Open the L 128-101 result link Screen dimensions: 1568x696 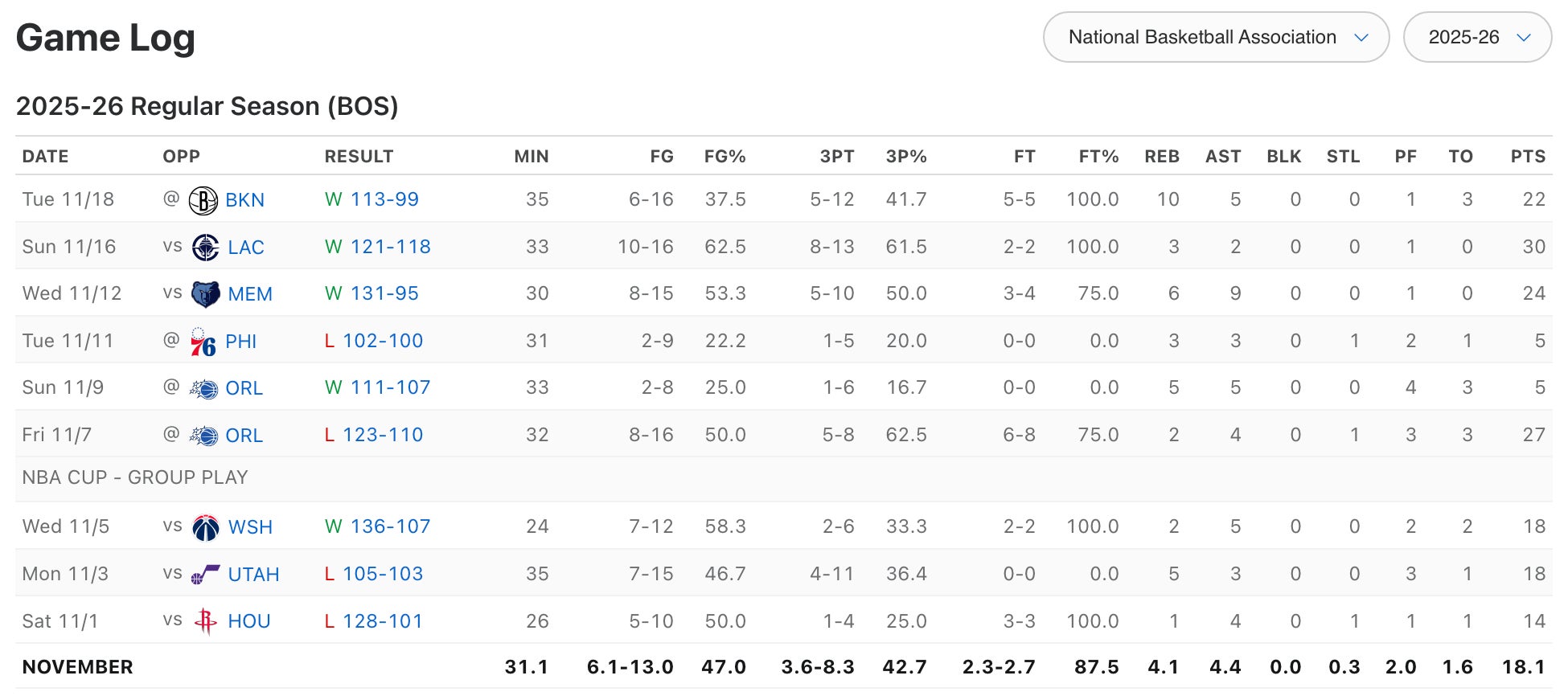[382, 621]
